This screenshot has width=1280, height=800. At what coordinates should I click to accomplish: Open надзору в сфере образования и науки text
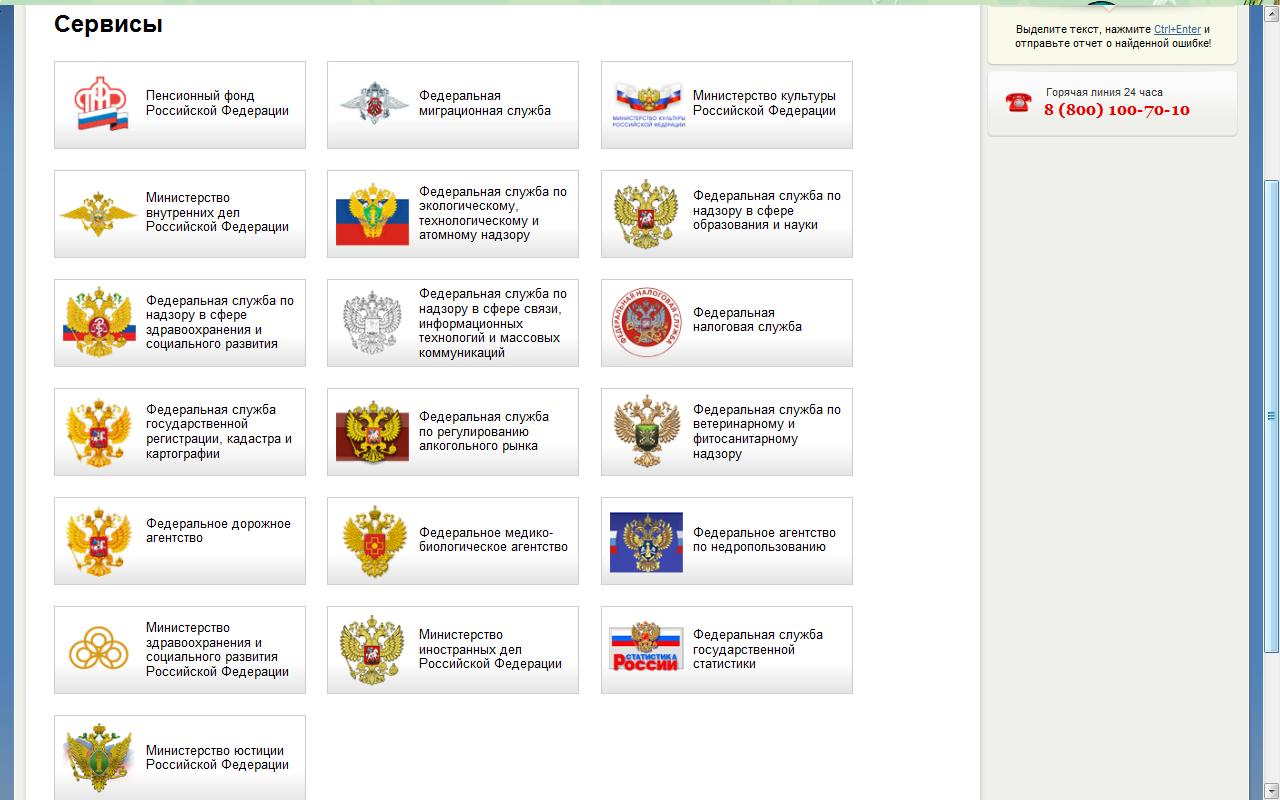pyautogui.click(x=767, y=210)
